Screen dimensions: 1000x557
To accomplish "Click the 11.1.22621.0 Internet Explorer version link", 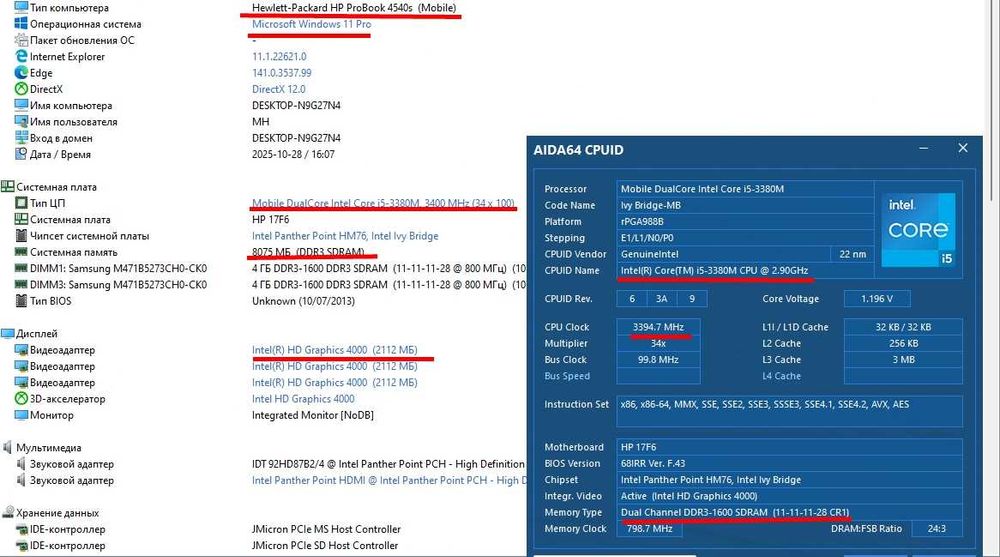I will [x=279, y=56].
